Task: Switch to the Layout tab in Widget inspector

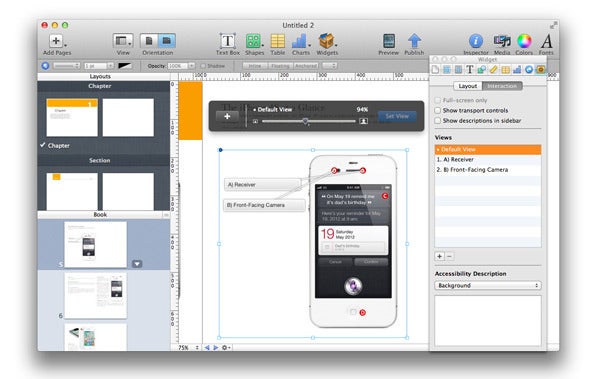Action: [468, 86]
